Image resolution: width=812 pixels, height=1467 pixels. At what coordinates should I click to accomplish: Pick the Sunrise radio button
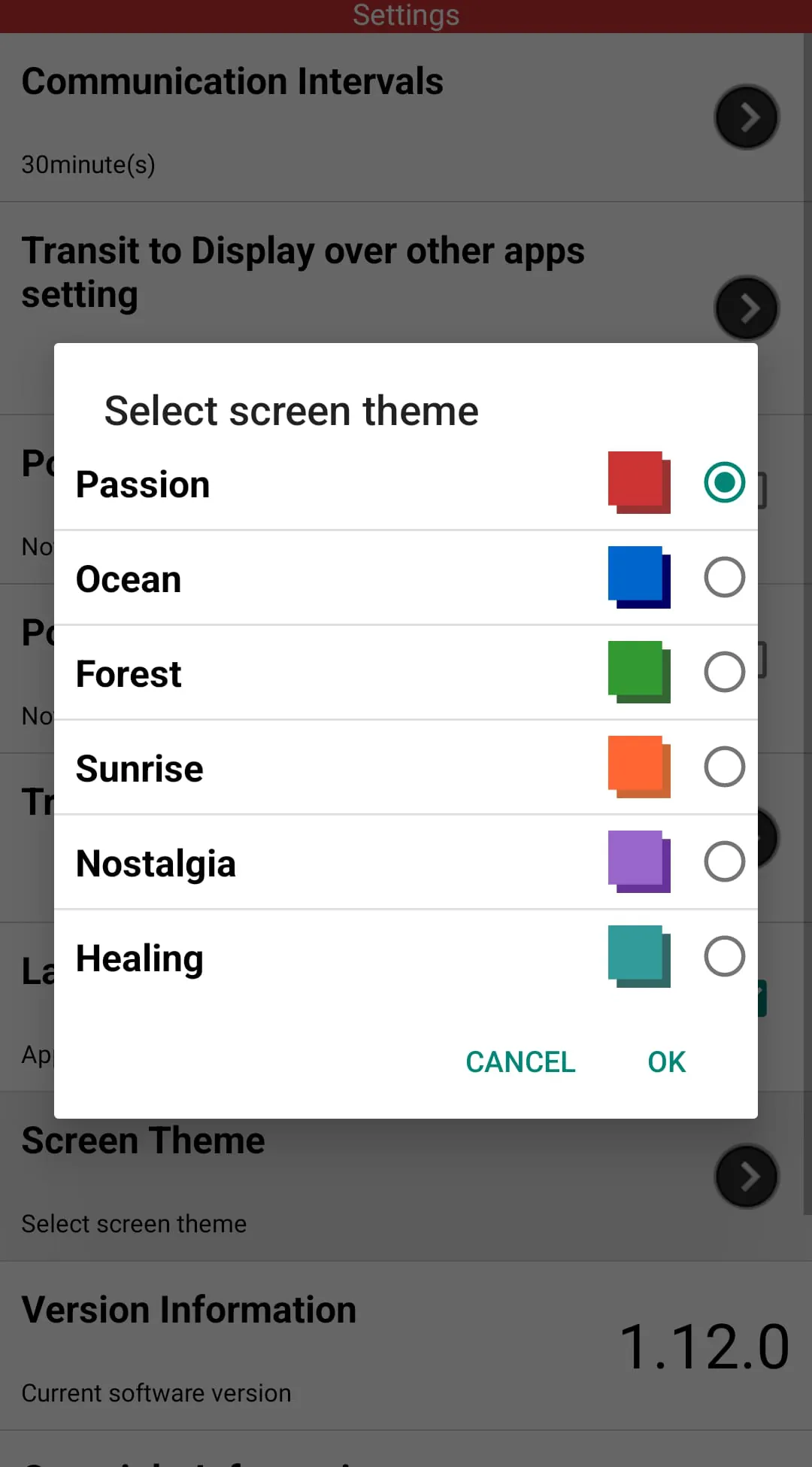pos(724,767)
